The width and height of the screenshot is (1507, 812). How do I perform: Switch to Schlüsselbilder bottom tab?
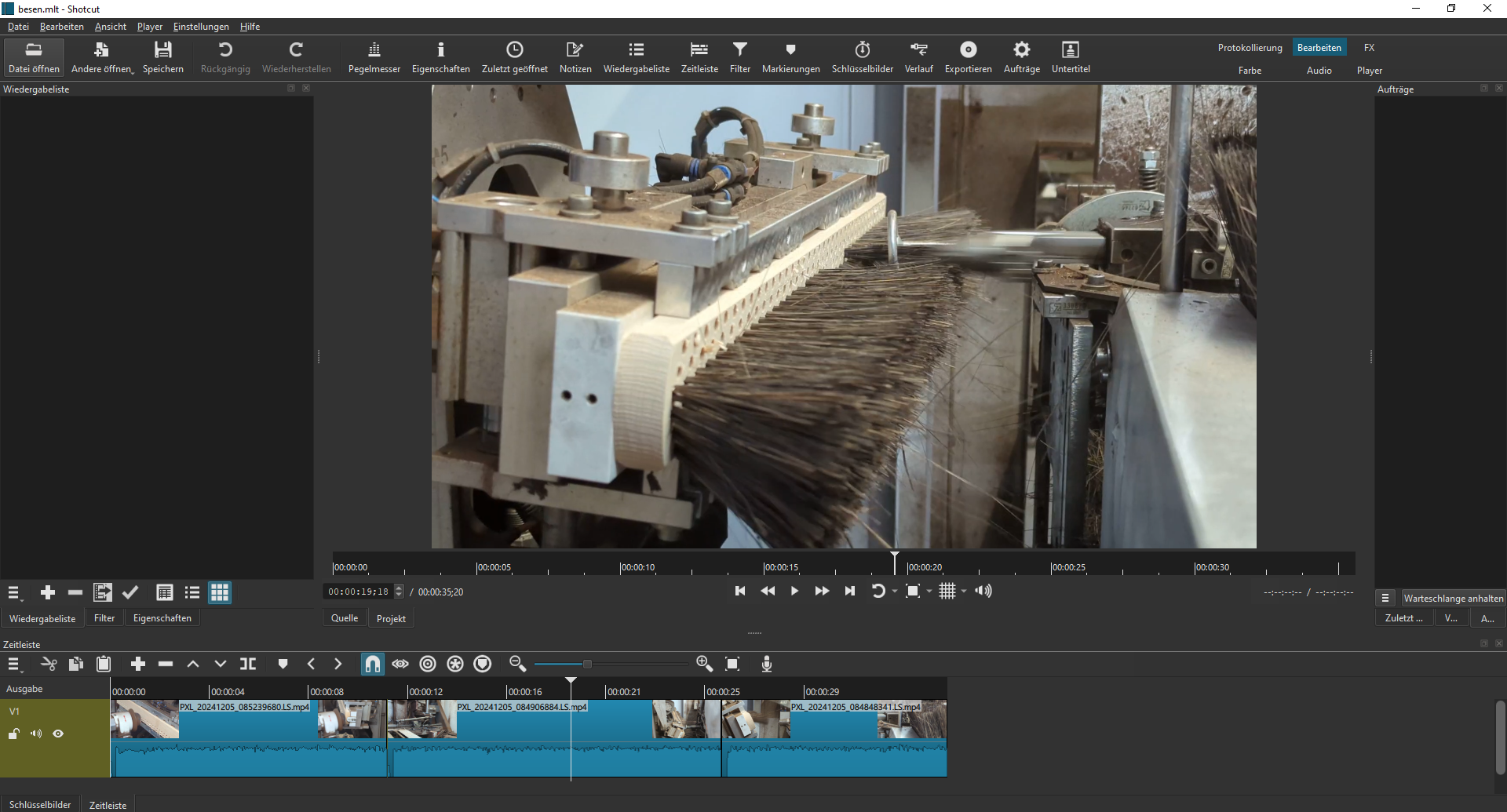tap(40, 805)
